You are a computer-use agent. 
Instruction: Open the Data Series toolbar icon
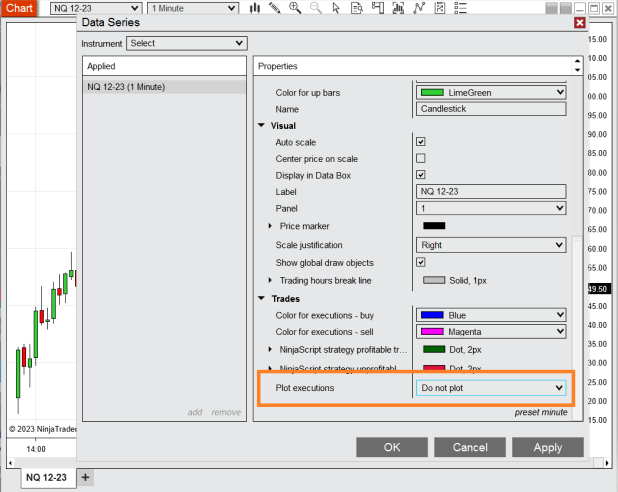click(x=398, y=8)
